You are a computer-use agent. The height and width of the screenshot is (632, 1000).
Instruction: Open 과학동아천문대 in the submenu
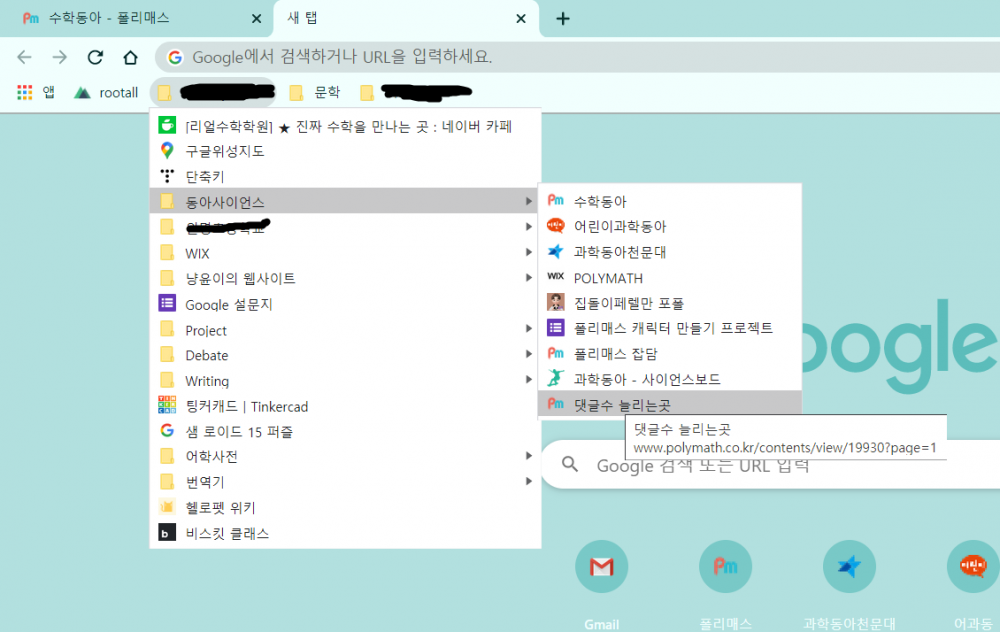(670, 252)
